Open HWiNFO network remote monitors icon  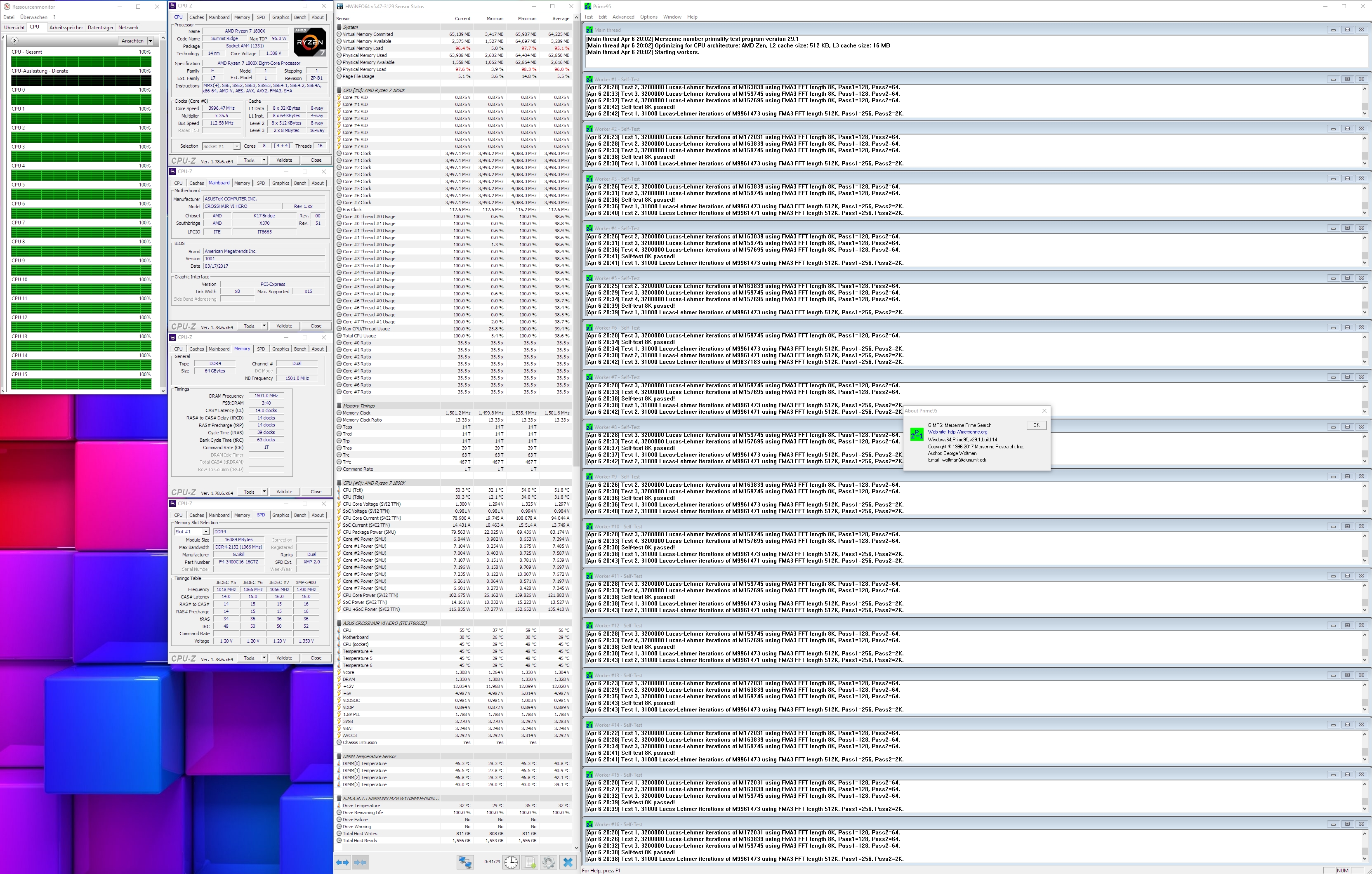point(465,862)
